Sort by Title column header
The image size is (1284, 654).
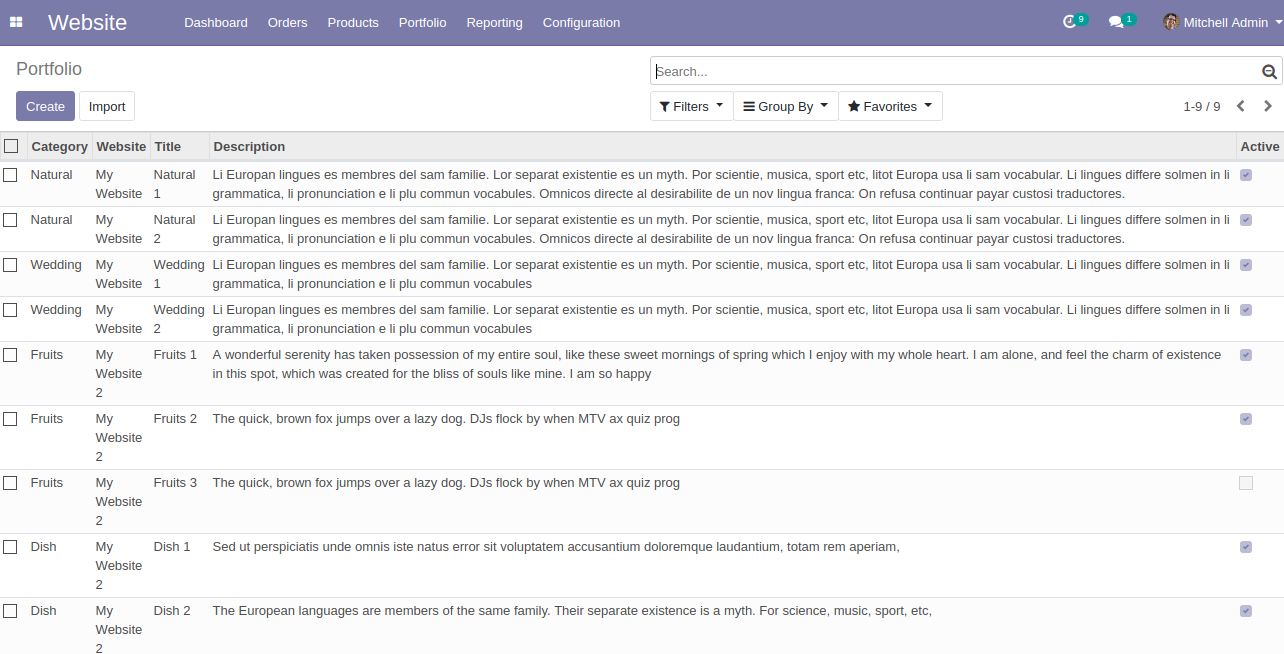(180, 146)
